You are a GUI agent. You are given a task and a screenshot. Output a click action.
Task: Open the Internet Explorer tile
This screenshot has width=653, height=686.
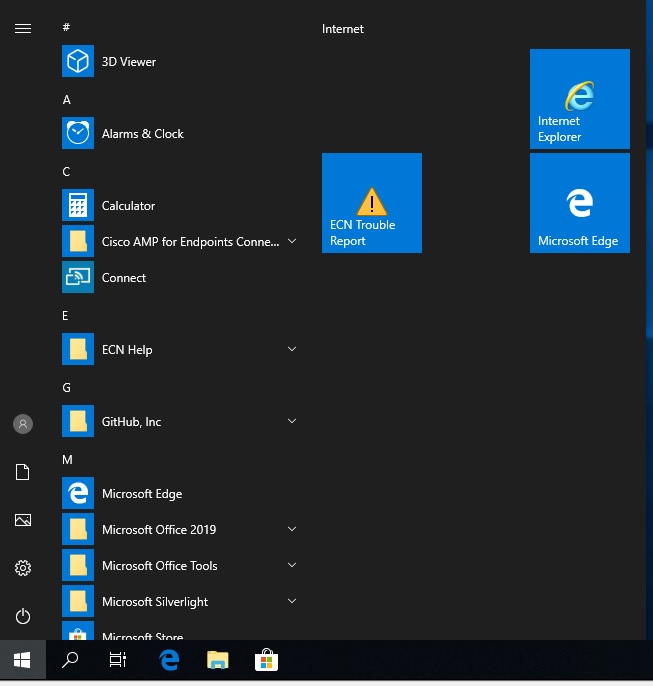pyautogui.click(x=580, y=99)
